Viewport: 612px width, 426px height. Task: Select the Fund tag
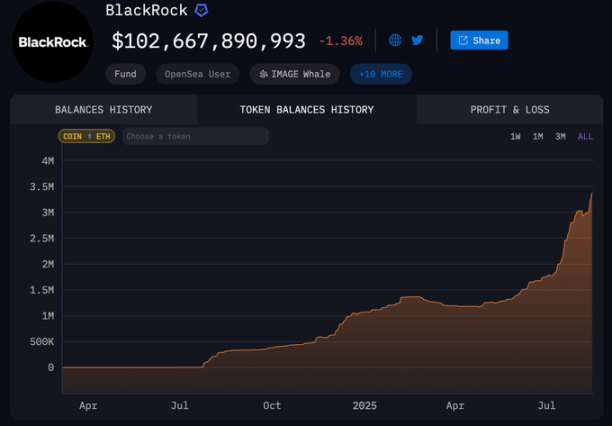tap(125, 74)
